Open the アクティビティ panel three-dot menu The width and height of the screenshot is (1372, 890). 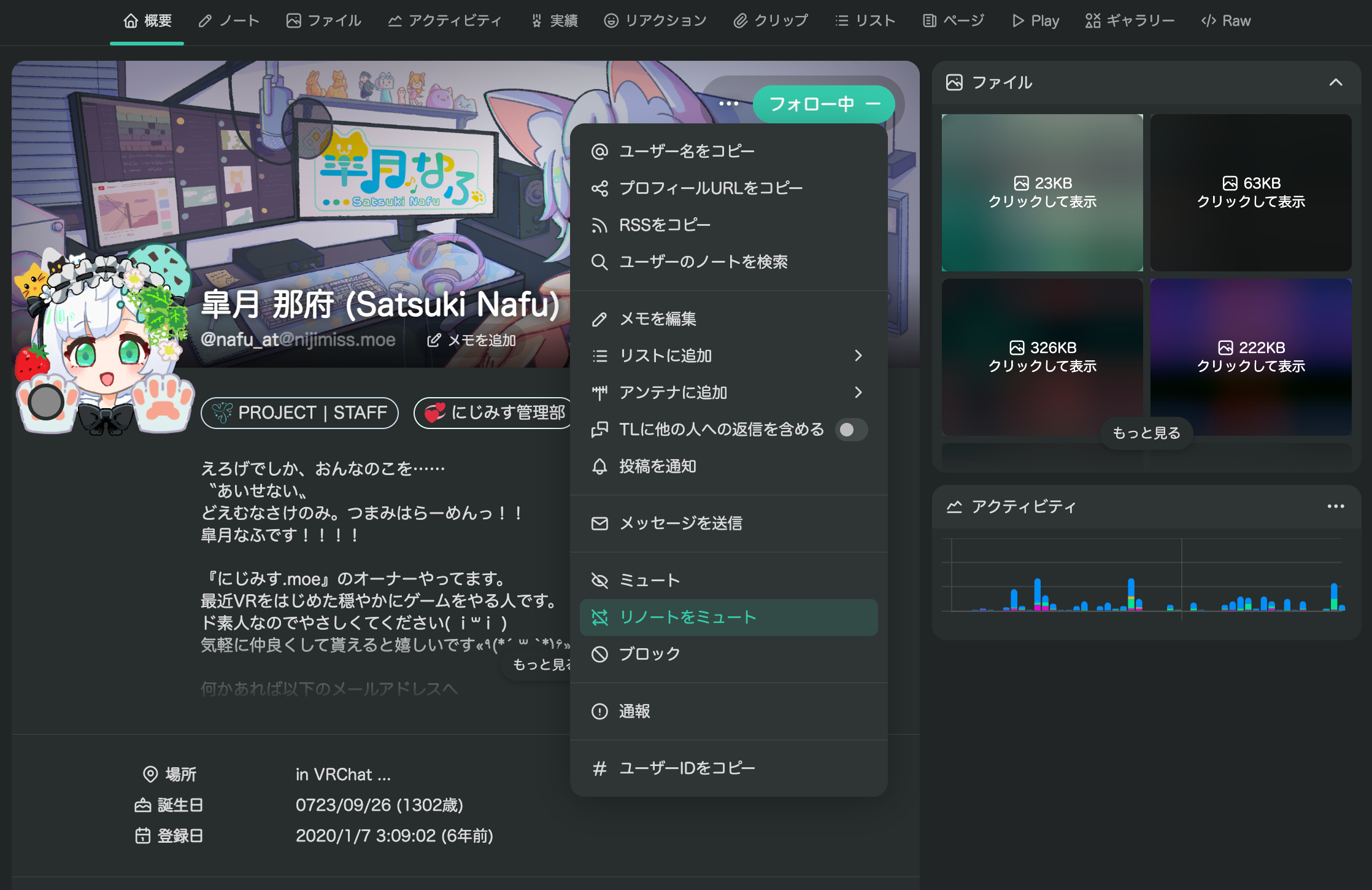pos(1336,506)
